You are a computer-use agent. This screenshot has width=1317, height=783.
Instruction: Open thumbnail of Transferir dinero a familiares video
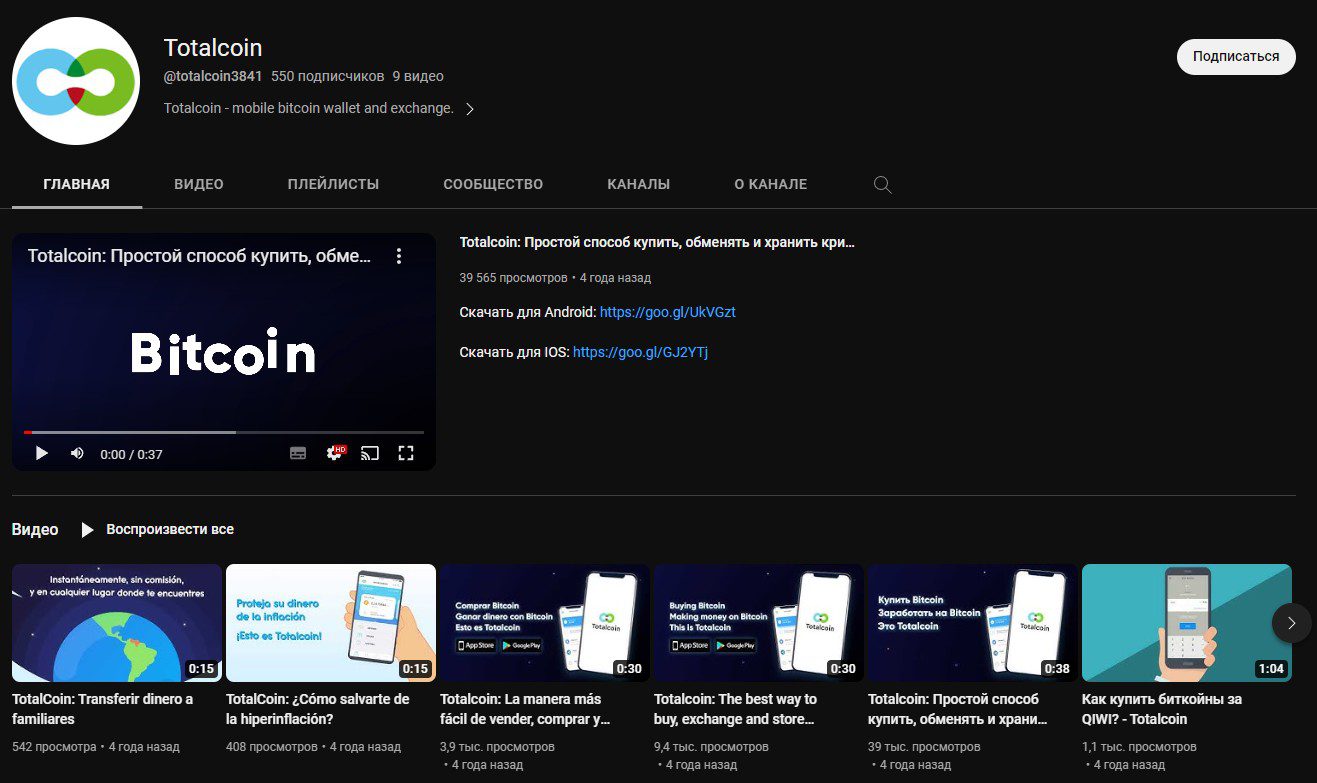pos(117,623)
